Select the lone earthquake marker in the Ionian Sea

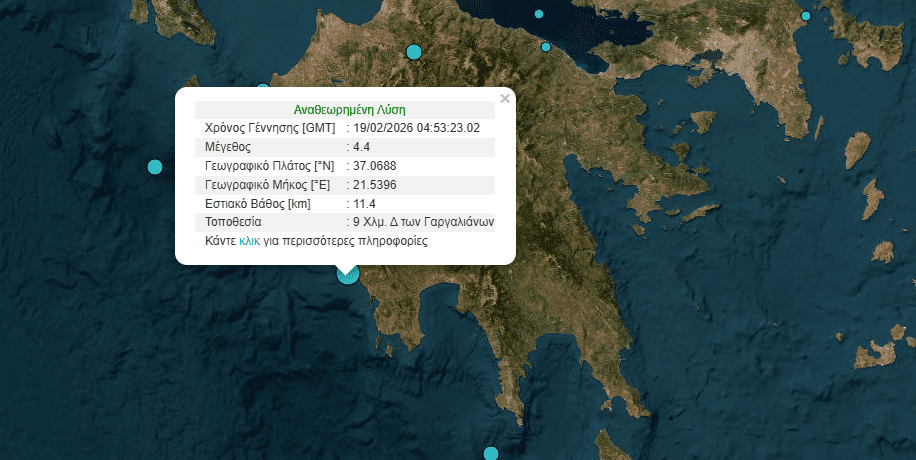click(154, 167)
